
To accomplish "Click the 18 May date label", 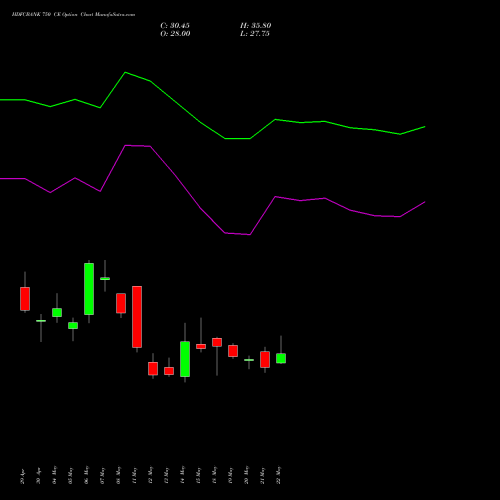I will point(214,475).
